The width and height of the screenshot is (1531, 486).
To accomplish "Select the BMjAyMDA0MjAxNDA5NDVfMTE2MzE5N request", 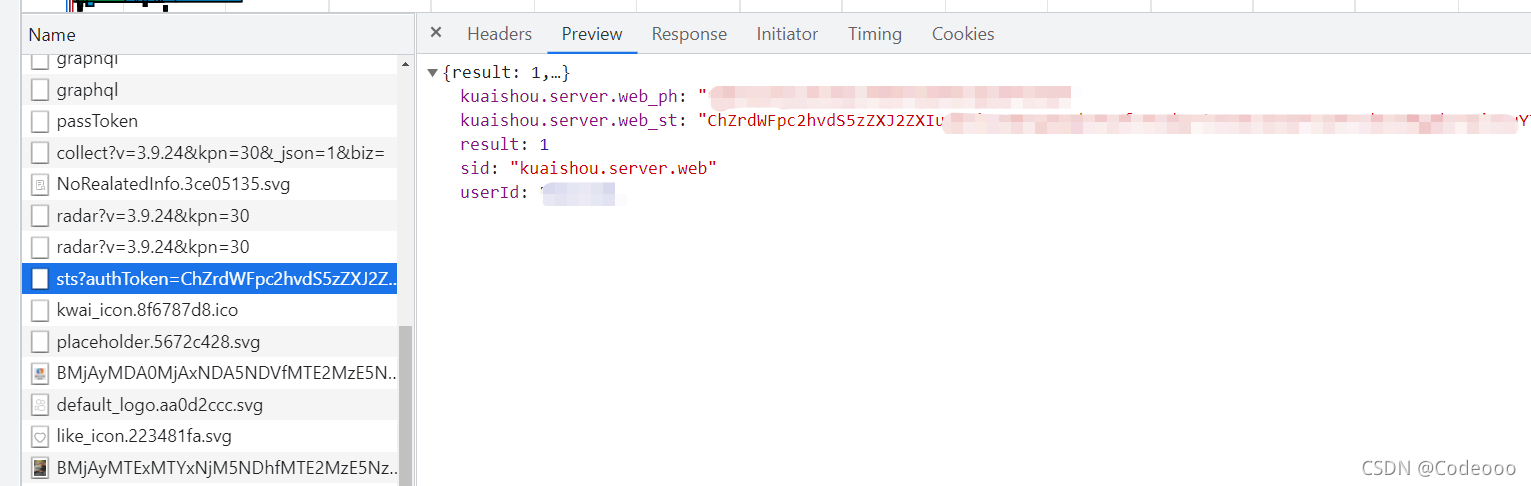I will coord(210,373).
